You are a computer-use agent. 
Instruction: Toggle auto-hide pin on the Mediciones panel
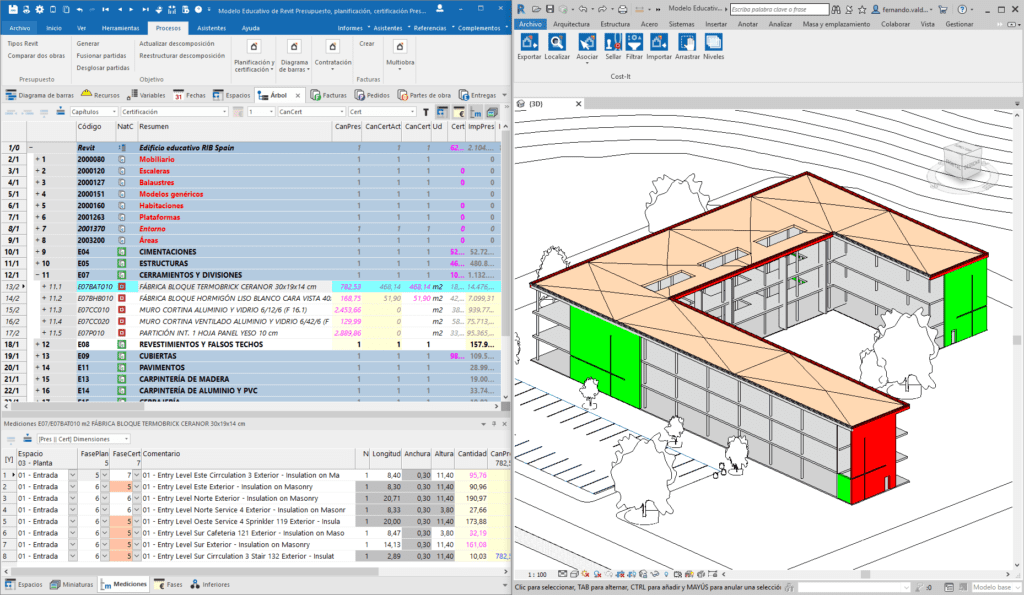(496, 424)
